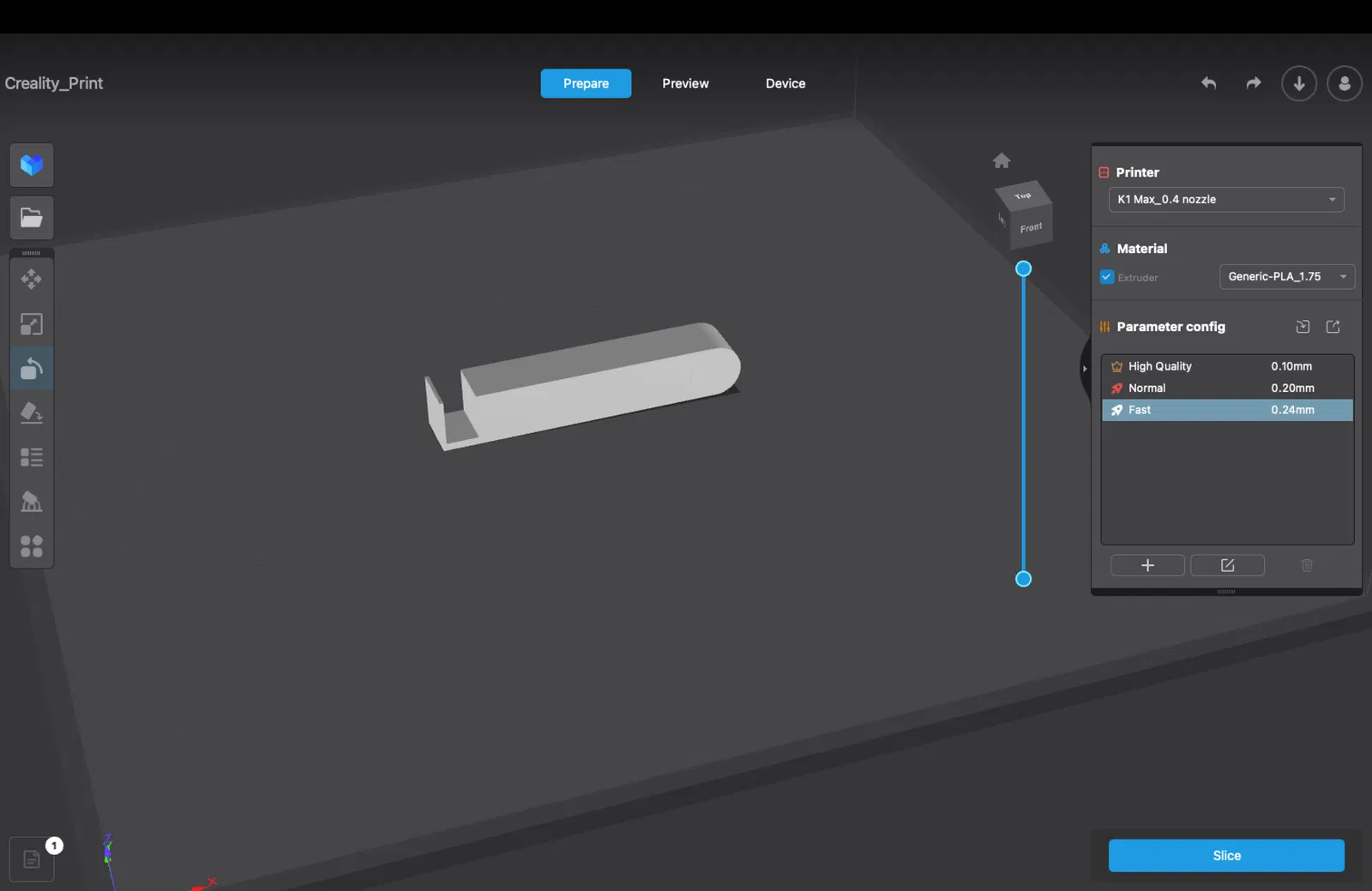Undo the last action
The width and height of the screenshot is (1372, 891).
point(1208,83)
